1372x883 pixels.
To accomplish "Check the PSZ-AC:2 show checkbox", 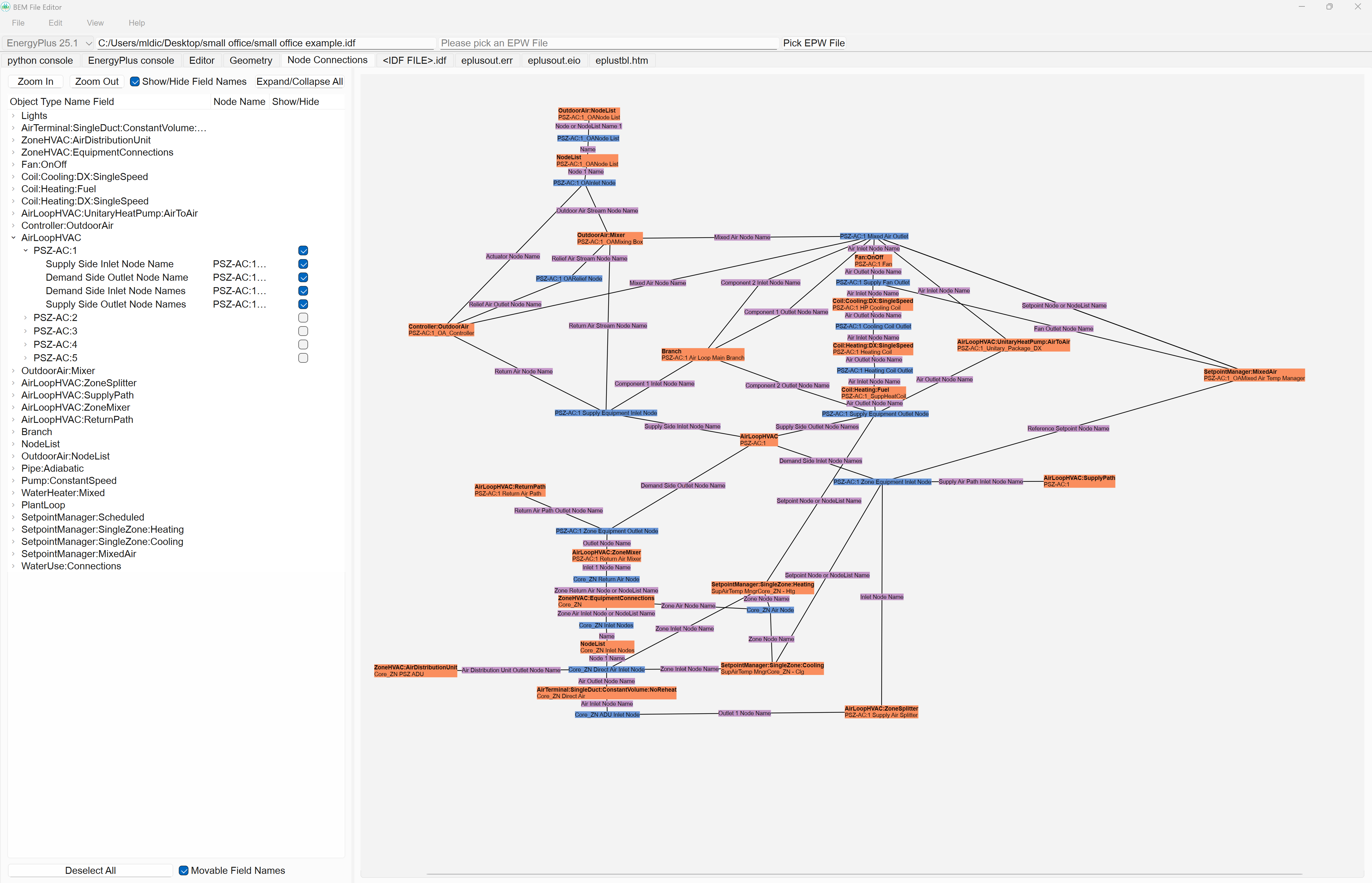I will 303,318.
